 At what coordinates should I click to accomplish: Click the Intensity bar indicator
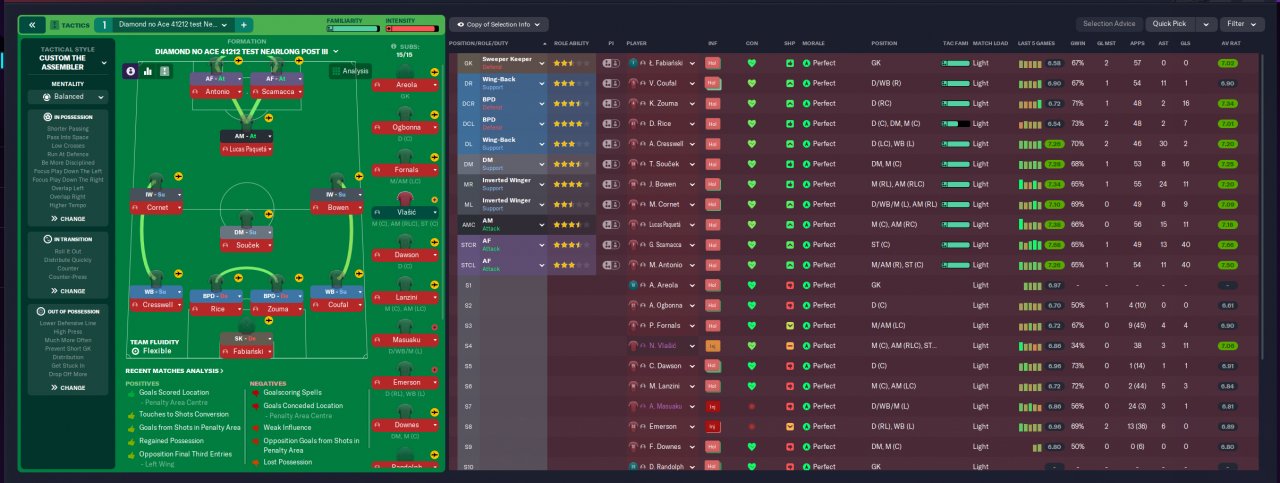pos(412,28)
